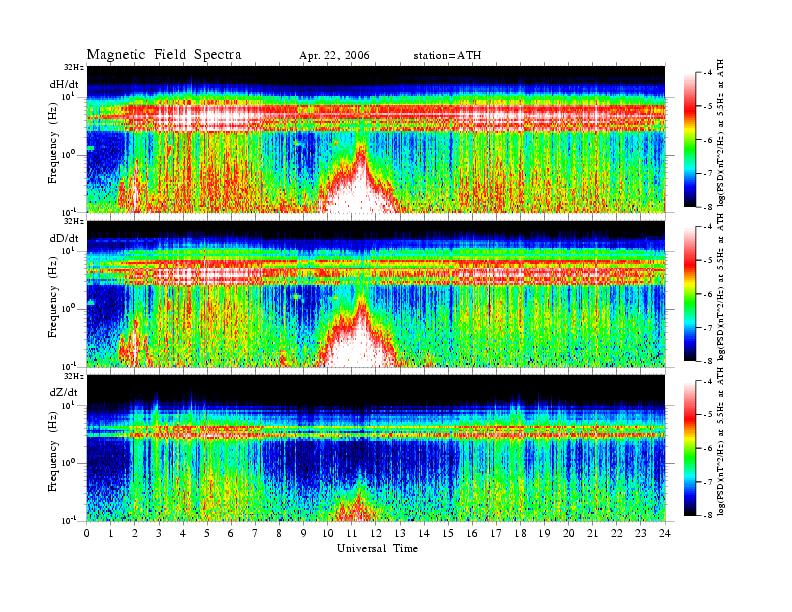The height and width of the screenshot is (612, 792).
Task: Click the dZ/dt panel label
Action: tap(64, 392)
